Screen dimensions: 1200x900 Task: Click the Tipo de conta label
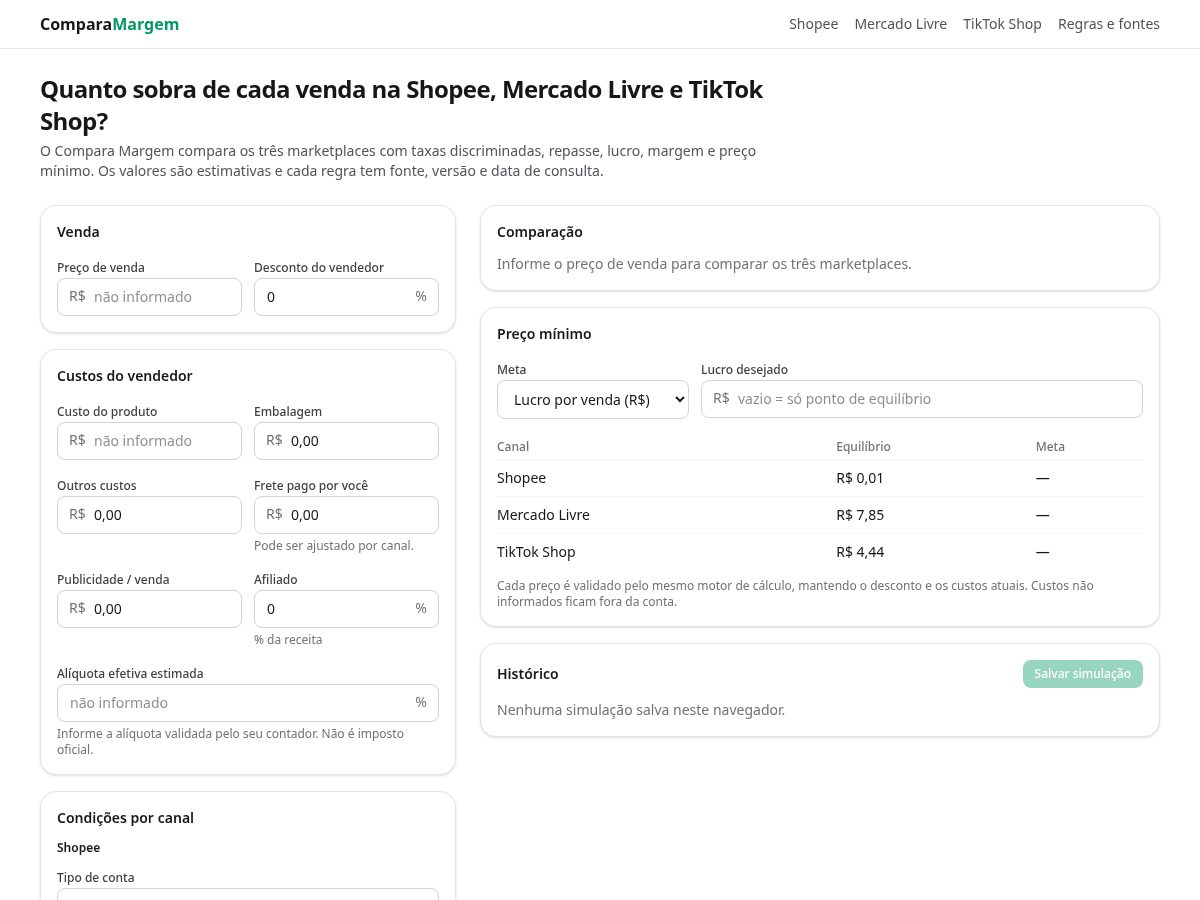96,878
